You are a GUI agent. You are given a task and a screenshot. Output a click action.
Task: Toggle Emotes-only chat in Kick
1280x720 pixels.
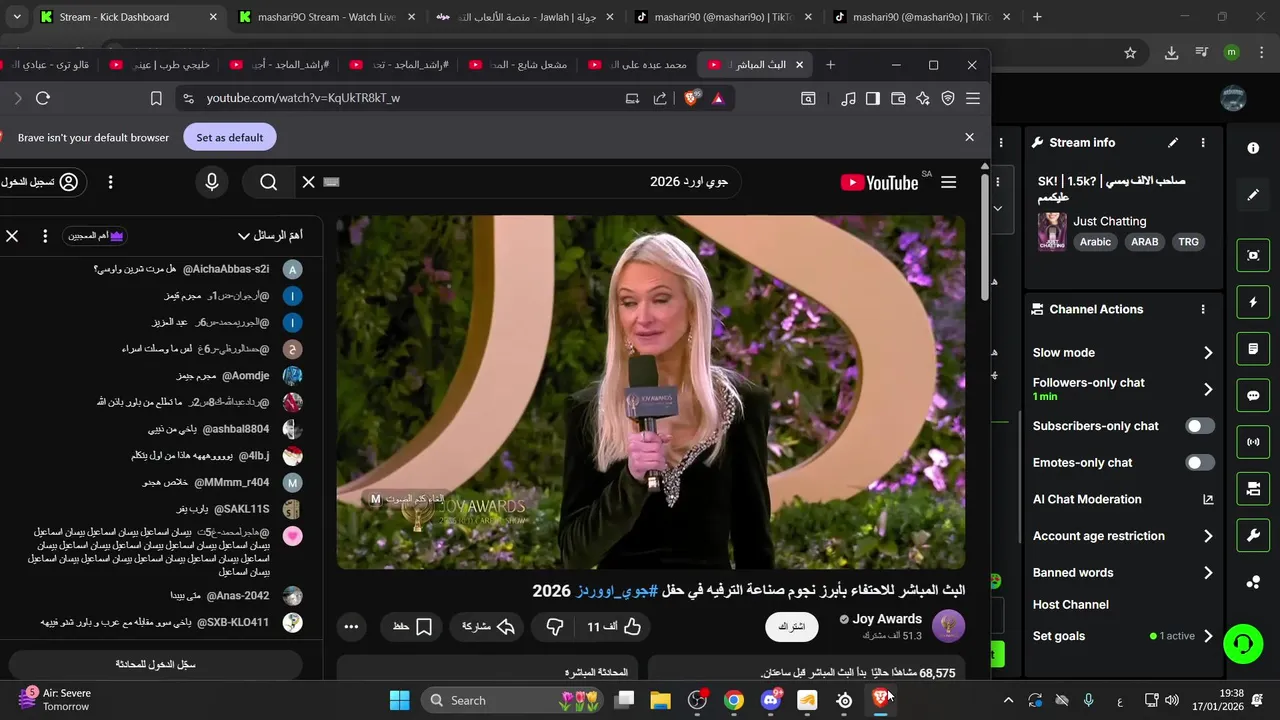1200,463
